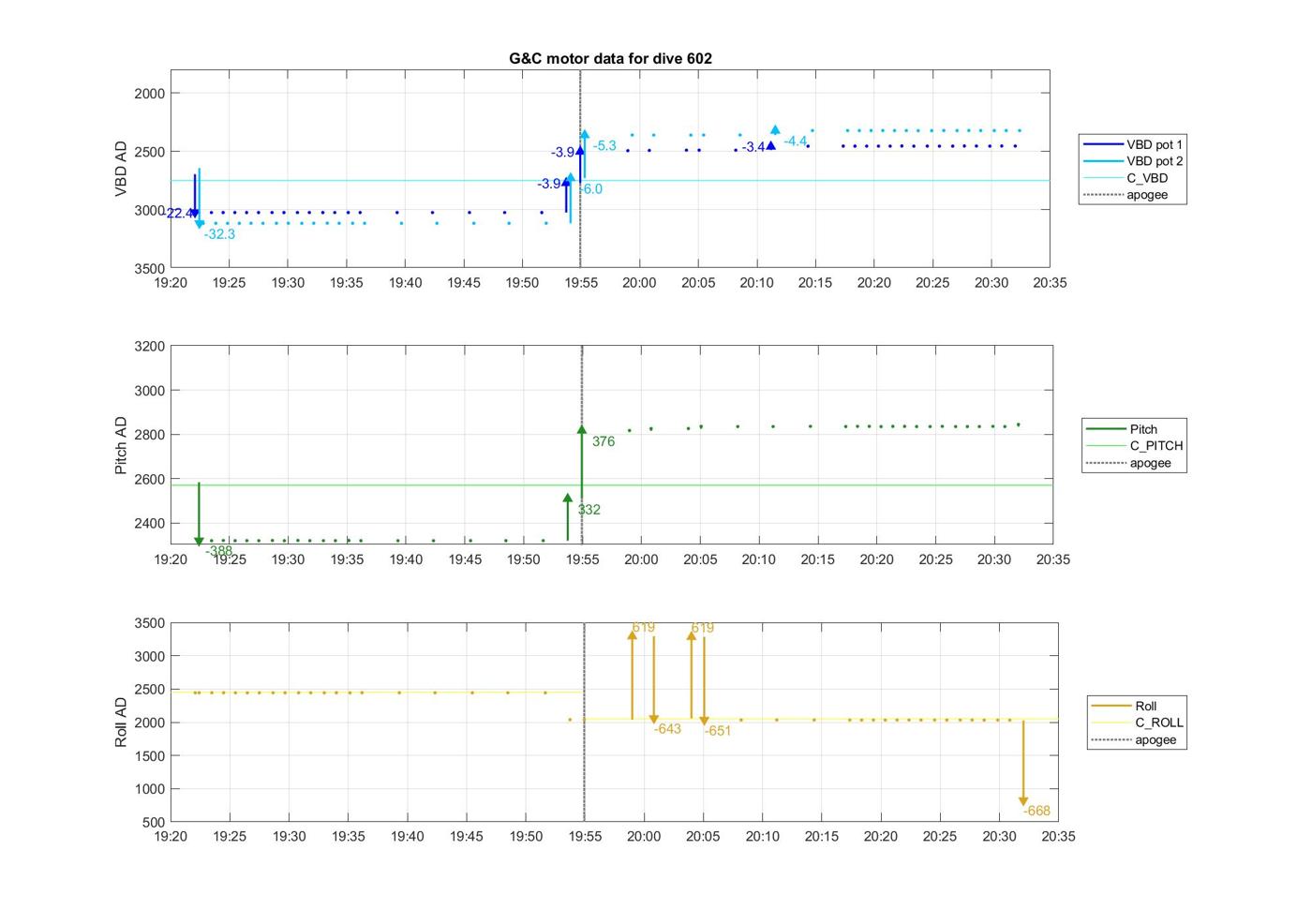The image size is (1312, 924).
Task: Click the "-3.4" annotation in VBD plot
Action: tap(753, 148)
